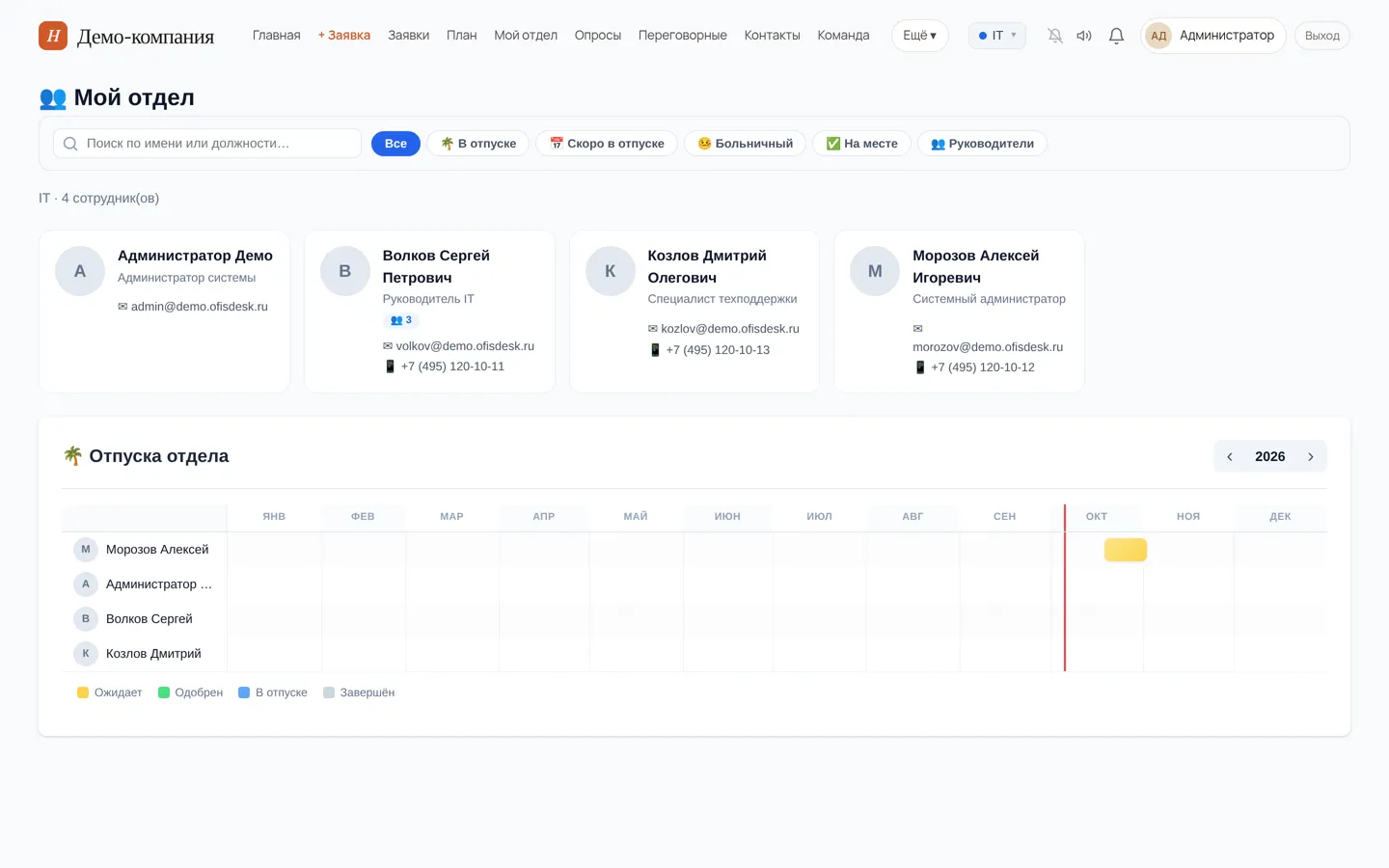Click avatar В on Волков Сергей card
Image resolution: width=1389 pixels, height=868 pixels.
click(x=345, y=271)
